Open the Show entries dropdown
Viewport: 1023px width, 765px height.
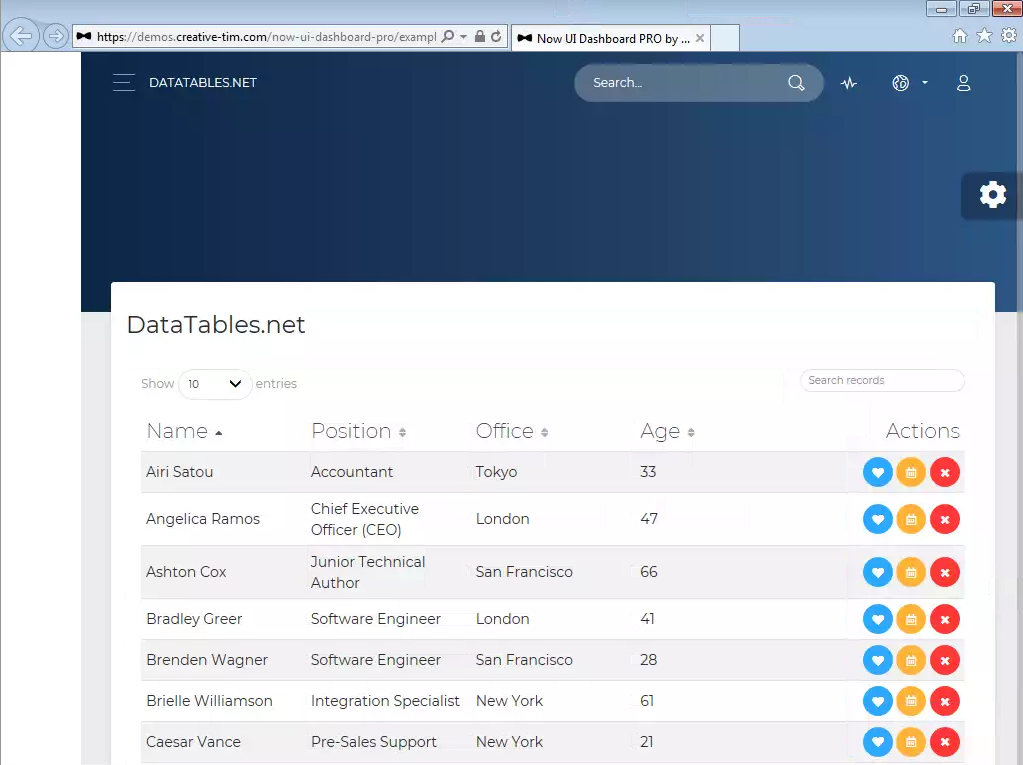pyautogui.click(x=214, y=384)
